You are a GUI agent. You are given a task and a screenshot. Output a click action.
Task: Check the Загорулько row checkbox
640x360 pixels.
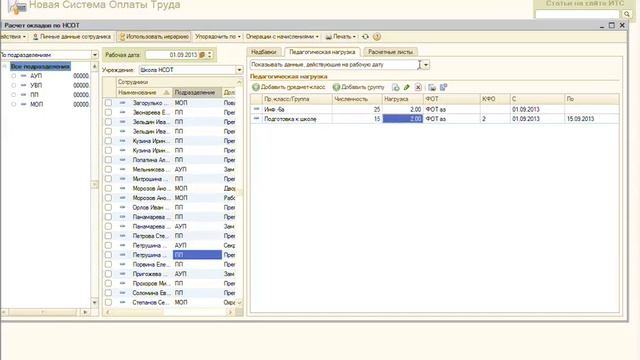[x=108, y=103]
